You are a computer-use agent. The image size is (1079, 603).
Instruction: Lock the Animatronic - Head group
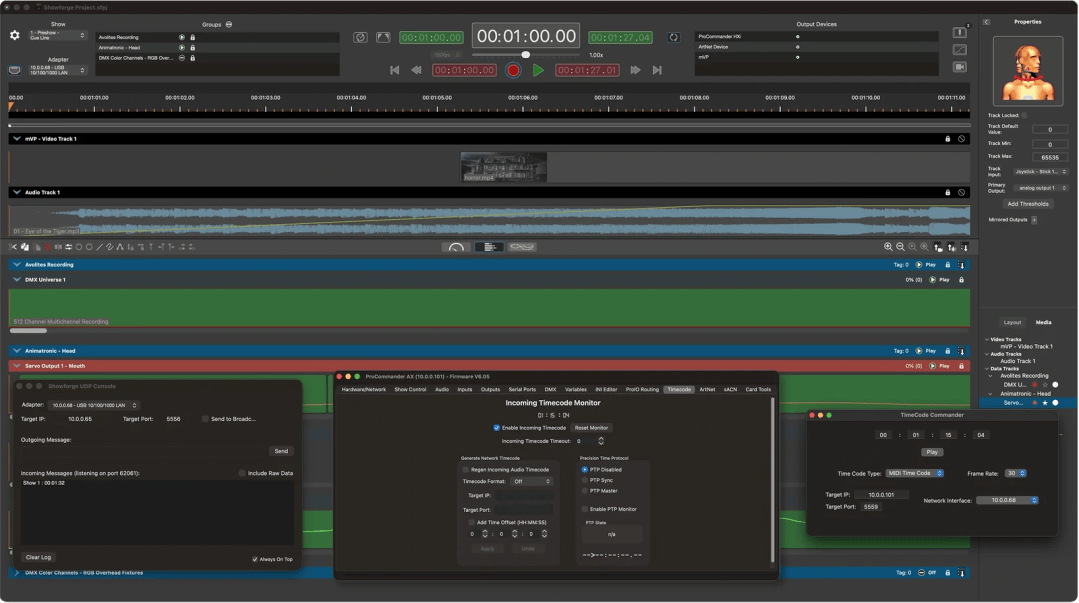click(193, 47)
